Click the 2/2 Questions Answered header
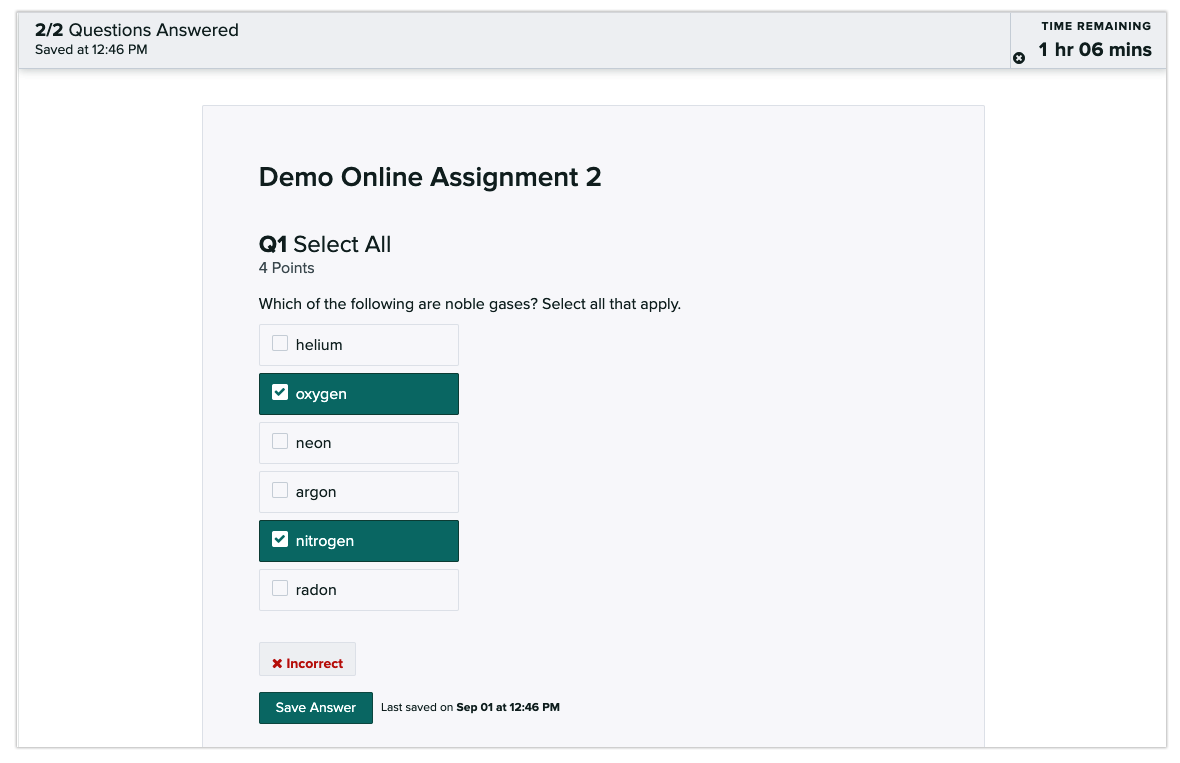 (136, 30)
